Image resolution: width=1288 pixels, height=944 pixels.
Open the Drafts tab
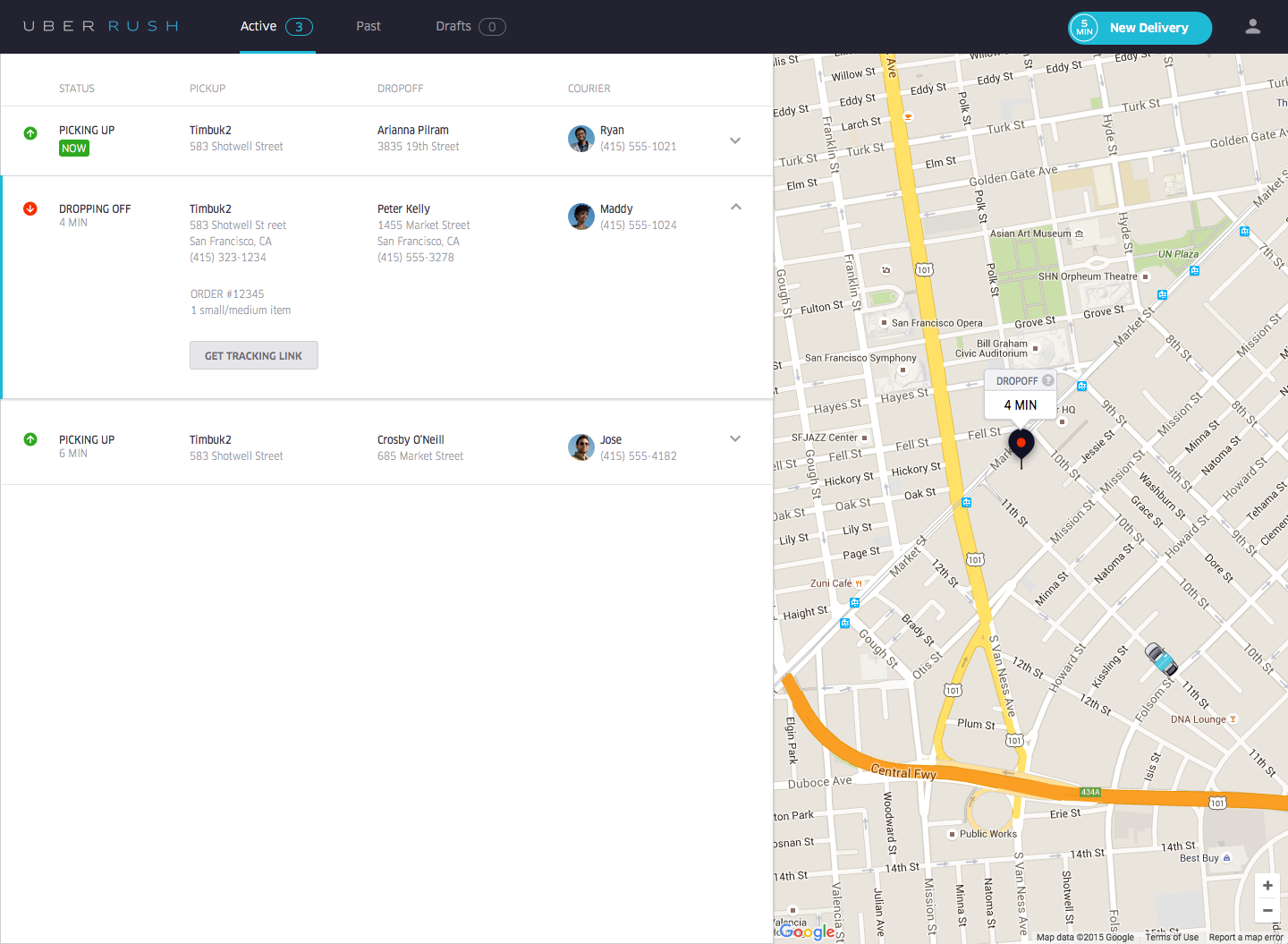pyautogui.click(x=470, y=27)
